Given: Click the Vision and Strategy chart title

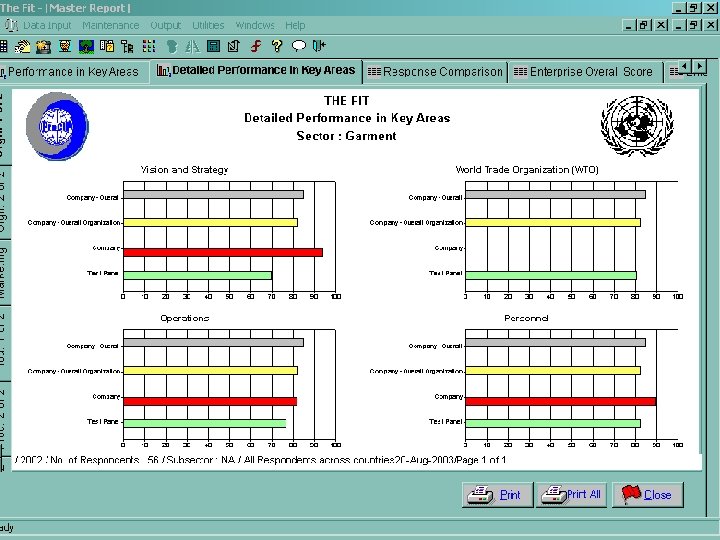Looking at the screenshot, I should [184, 169].
